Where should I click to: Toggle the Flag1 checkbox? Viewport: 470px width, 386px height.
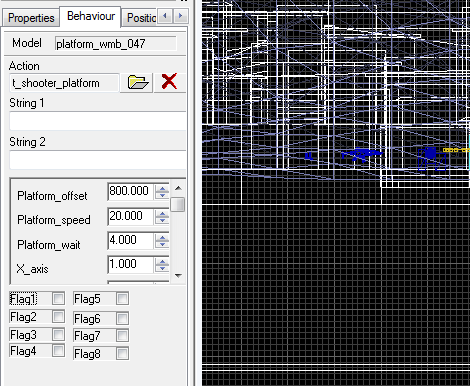(x=58, y=299)
